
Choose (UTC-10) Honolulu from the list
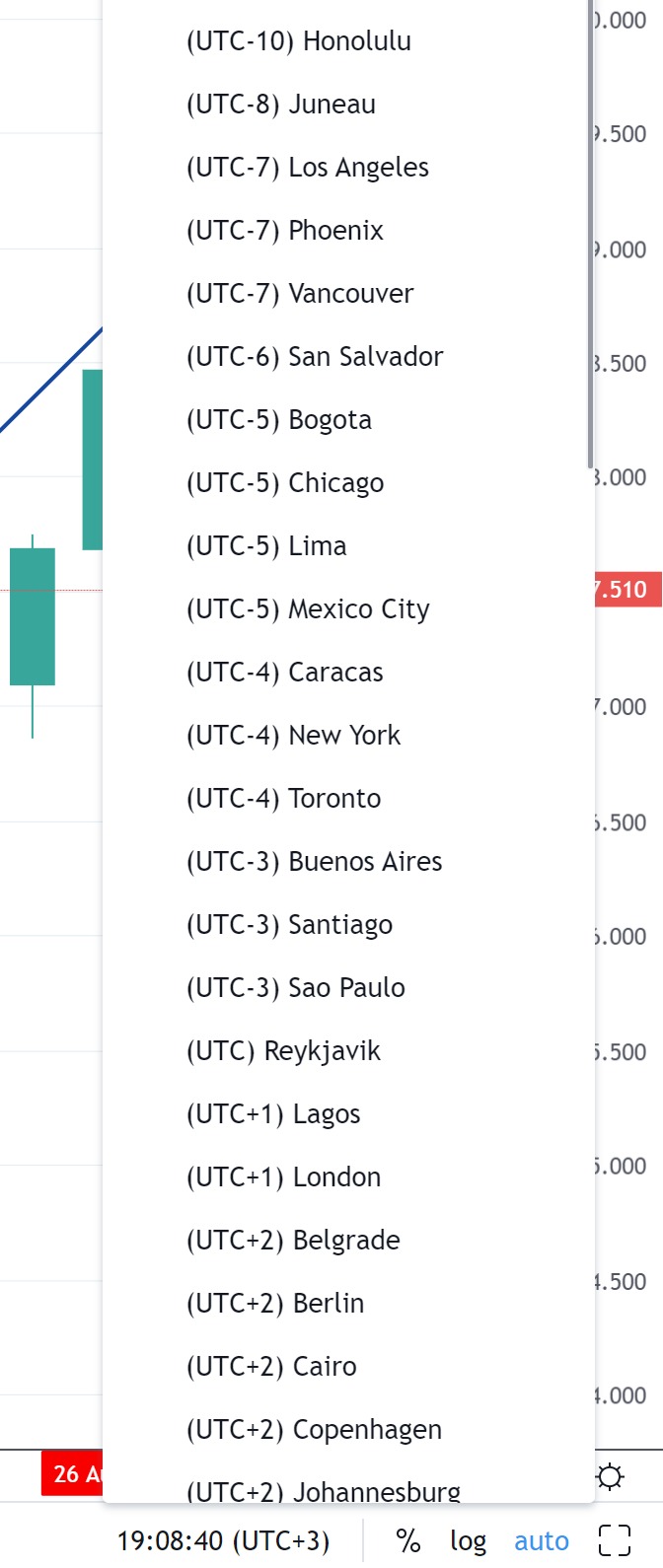pyautogui.click(x=298, y=40)
